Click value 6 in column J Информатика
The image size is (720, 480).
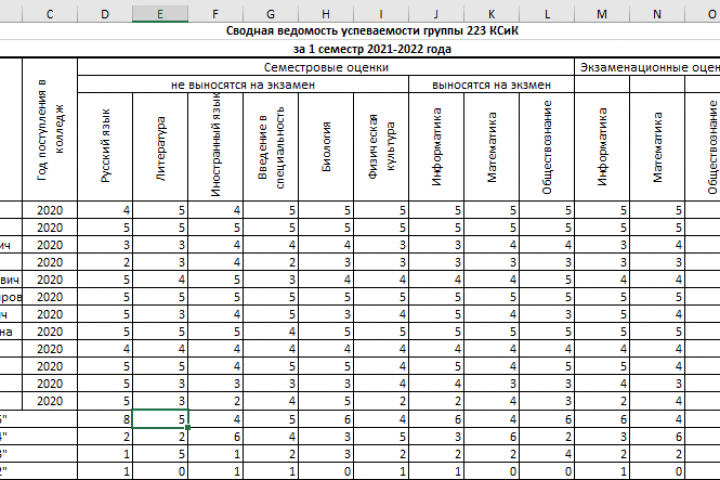(436, 419)
